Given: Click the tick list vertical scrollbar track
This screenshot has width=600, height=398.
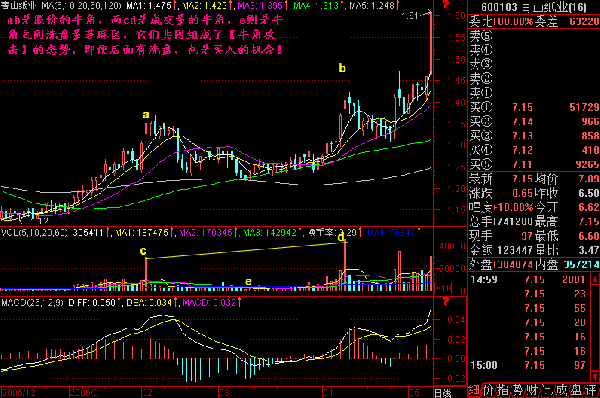Looking at the screenshot, I should [595, 328].
